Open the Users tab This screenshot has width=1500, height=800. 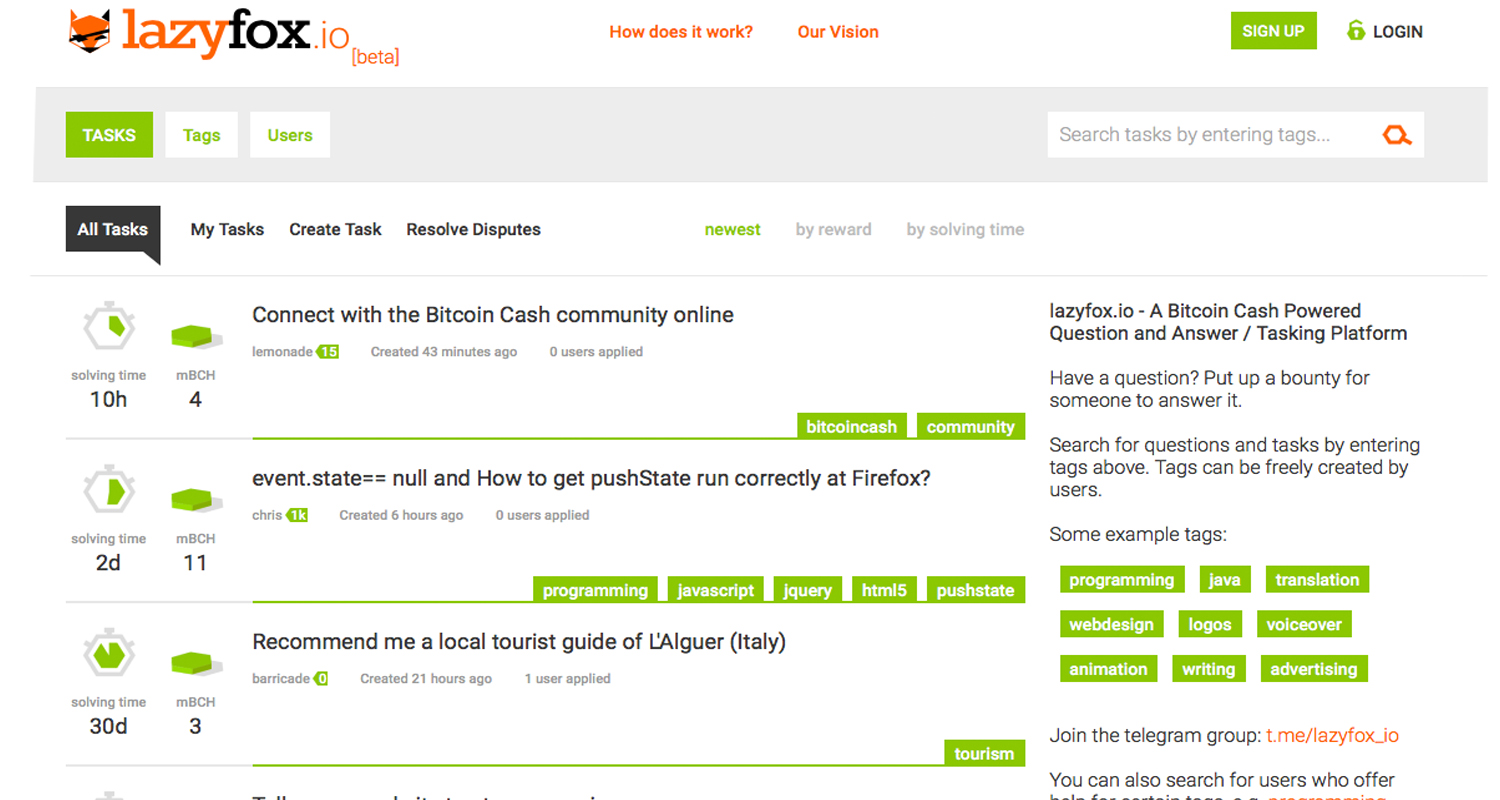point(289,134)
